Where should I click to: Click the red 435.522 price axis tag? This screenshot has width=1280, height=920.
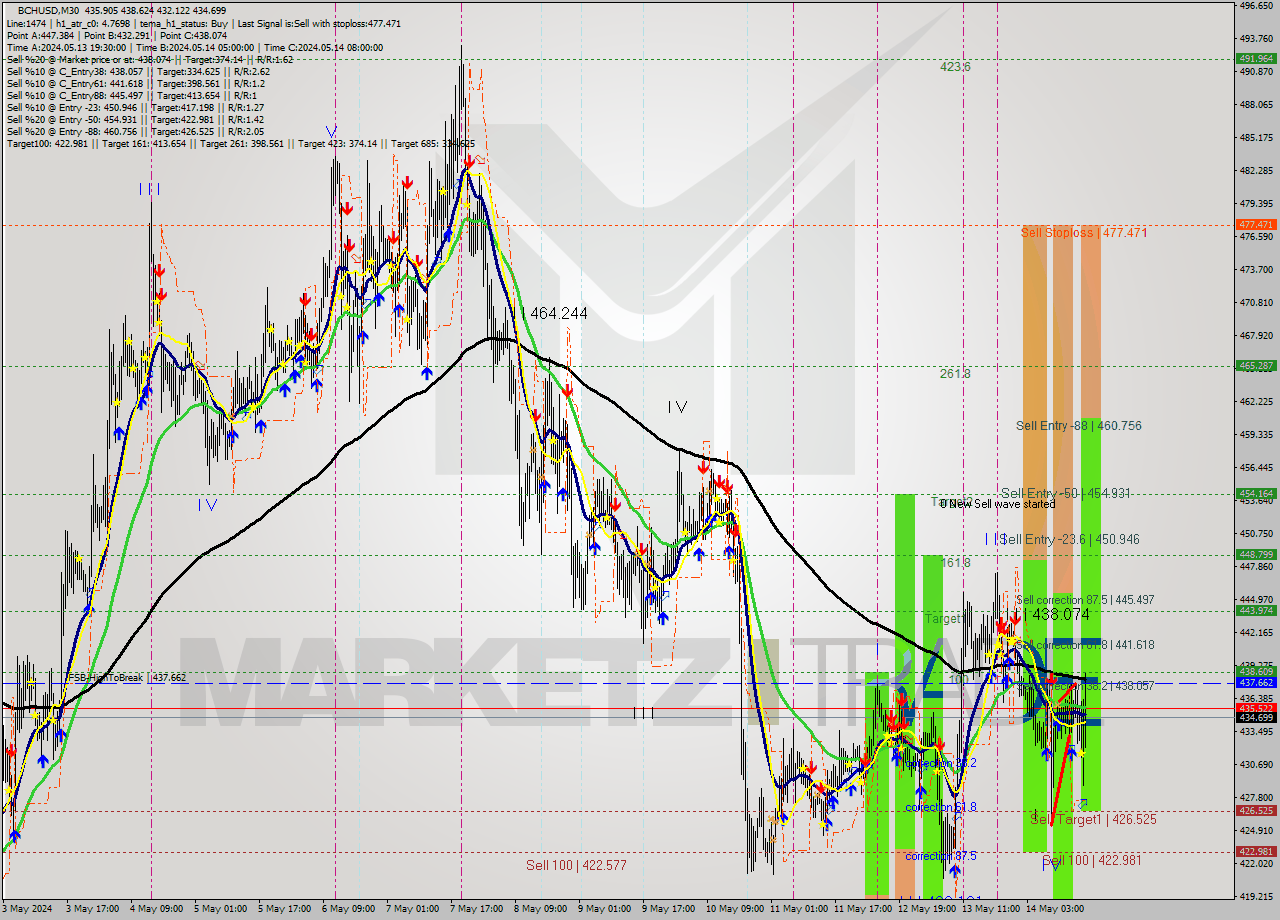(x=1256, y=707)
